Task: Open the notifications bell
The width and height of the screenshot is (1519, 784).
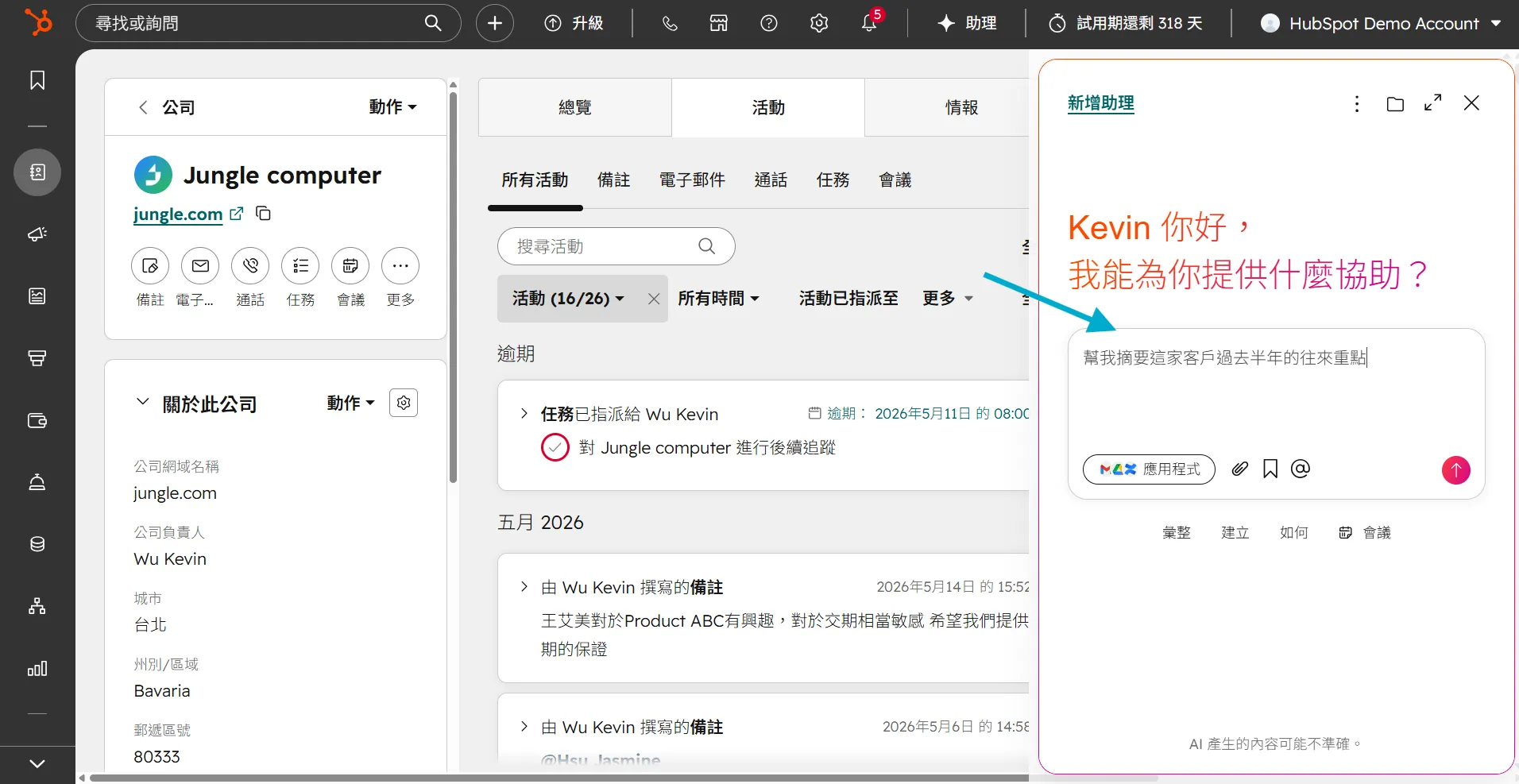Action: pos(869,23)
